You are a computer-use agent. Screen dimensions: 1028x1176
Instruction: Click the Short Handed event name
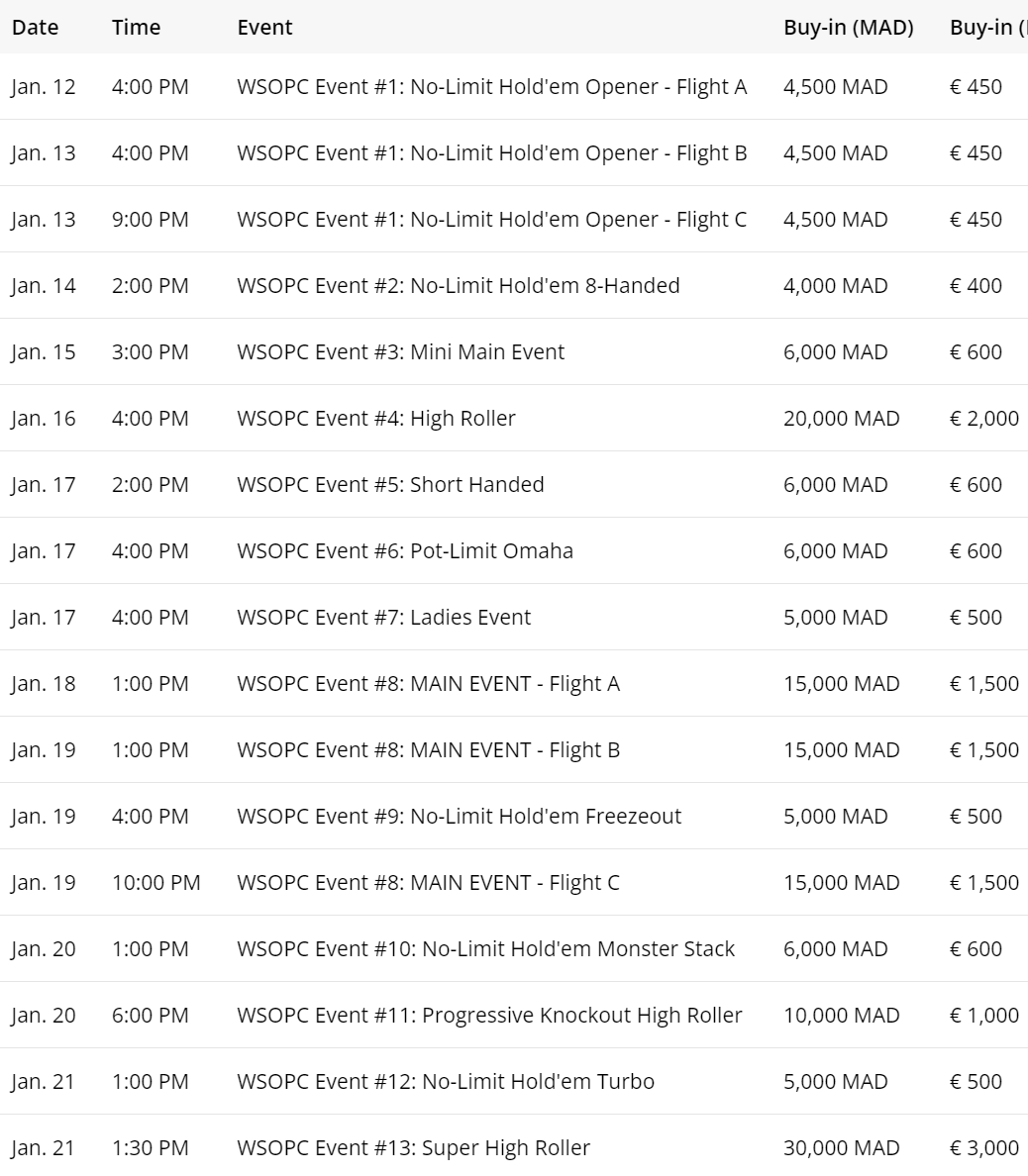(390, 485)
